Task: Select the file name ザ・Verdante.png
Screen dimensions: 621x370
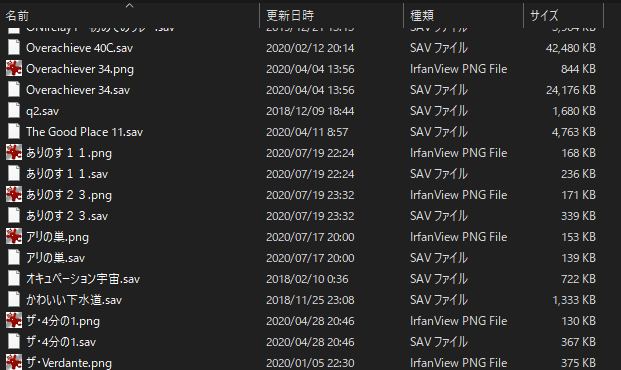Action: (x=69, y=363)
